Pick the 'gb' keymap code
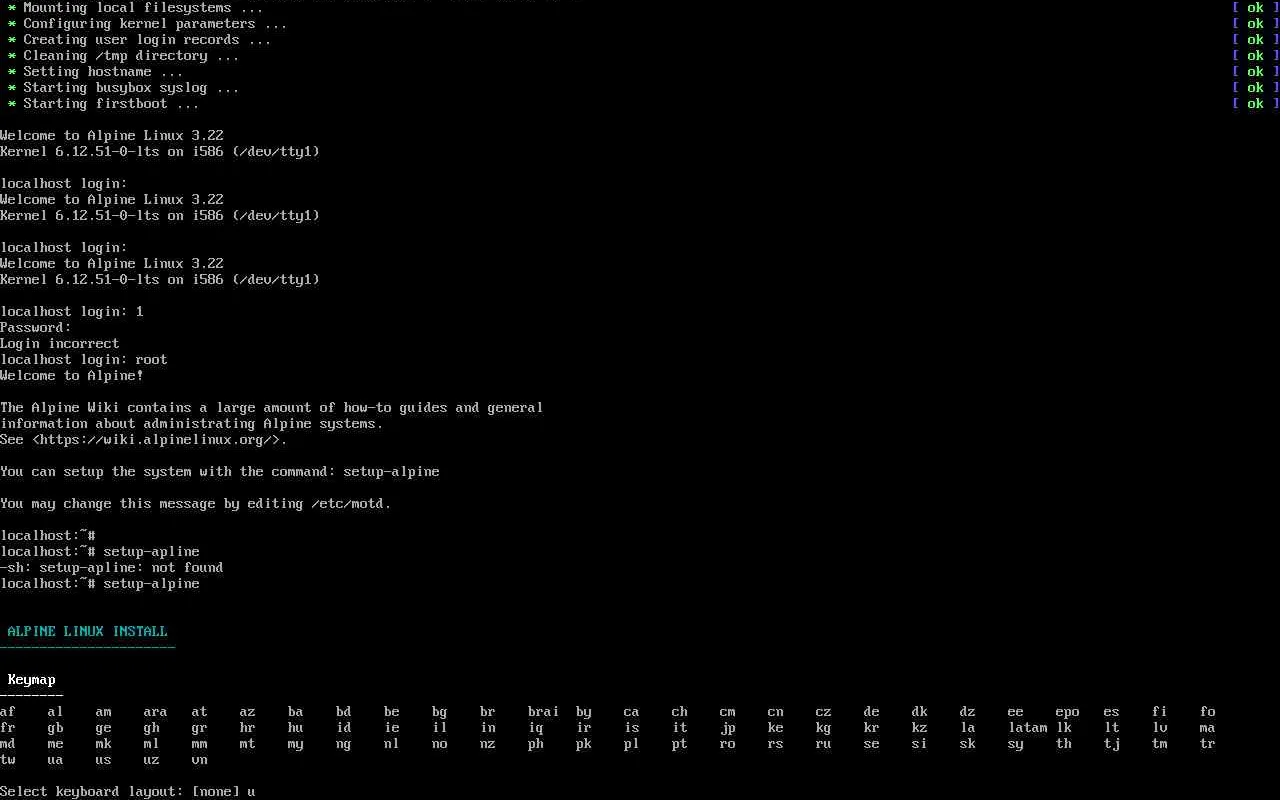The width and height of the screenshot is (1280, 800). coord(56,727)
